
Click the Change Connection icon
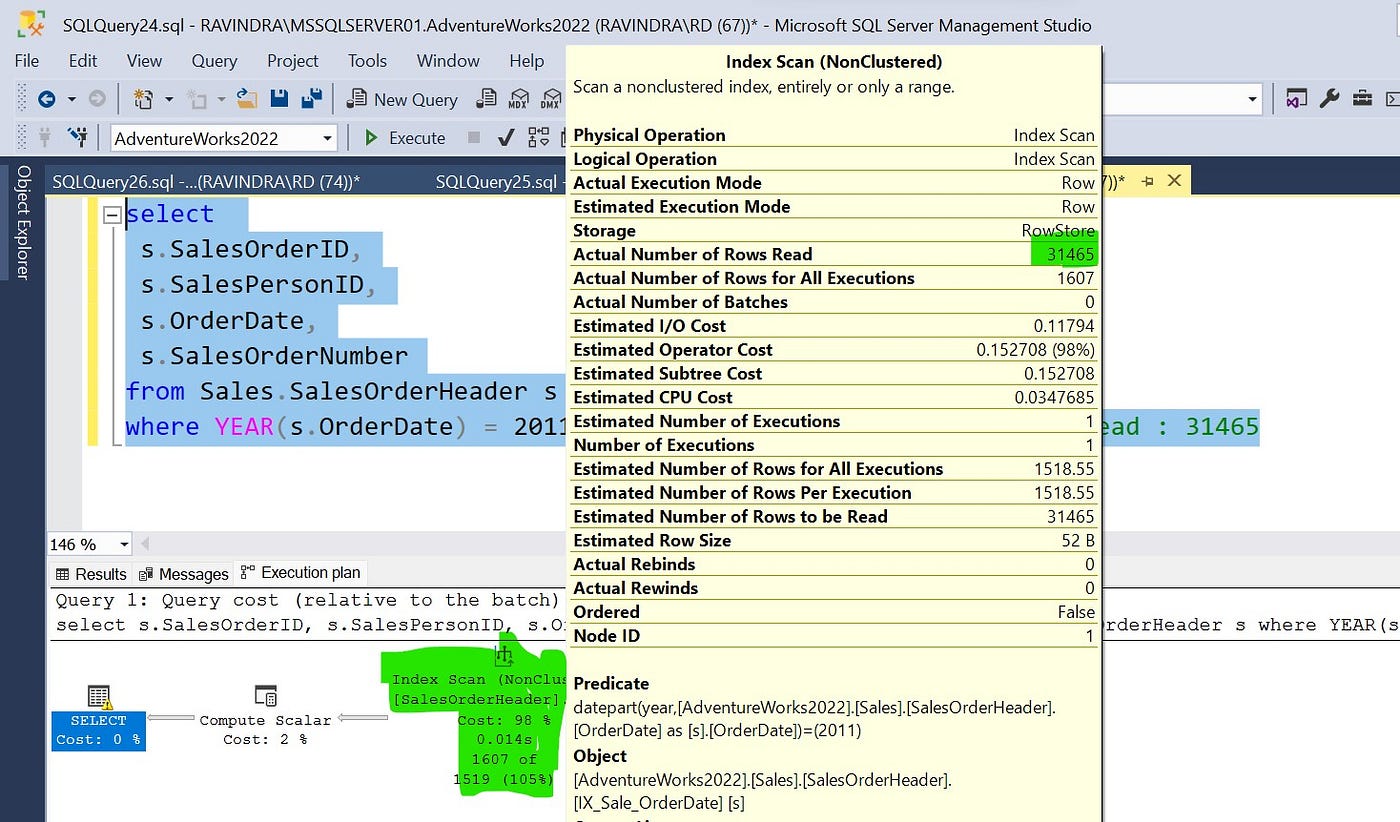[77, 137]
